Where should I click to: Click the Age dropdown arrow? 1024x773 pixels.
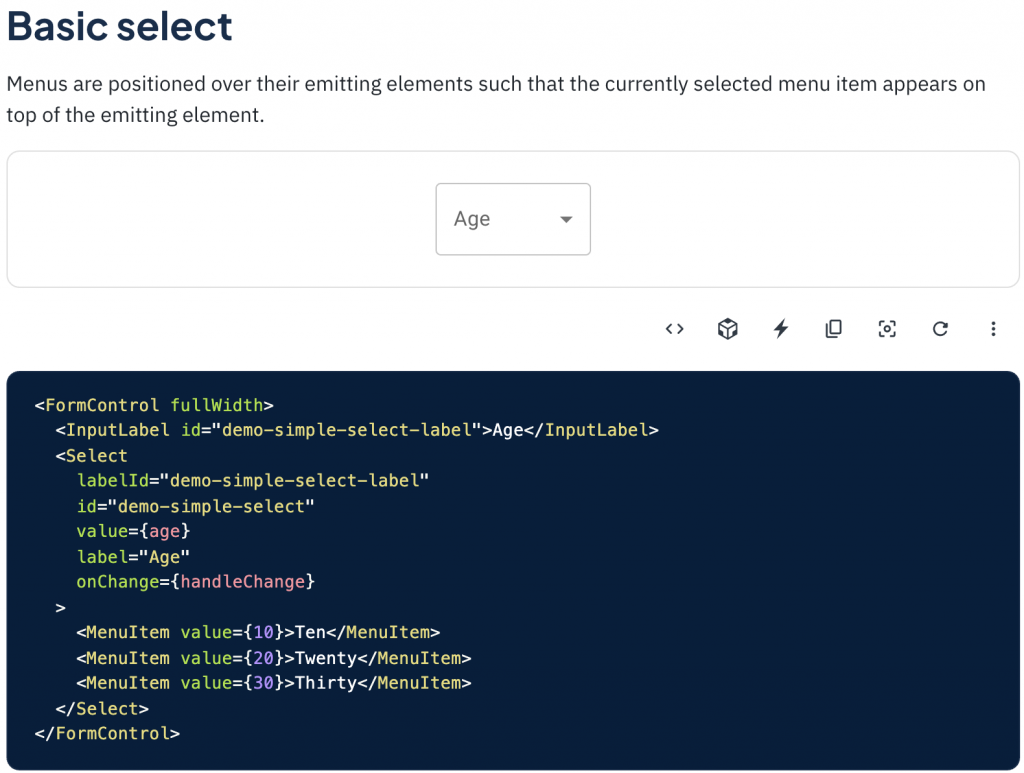point(566,219)
